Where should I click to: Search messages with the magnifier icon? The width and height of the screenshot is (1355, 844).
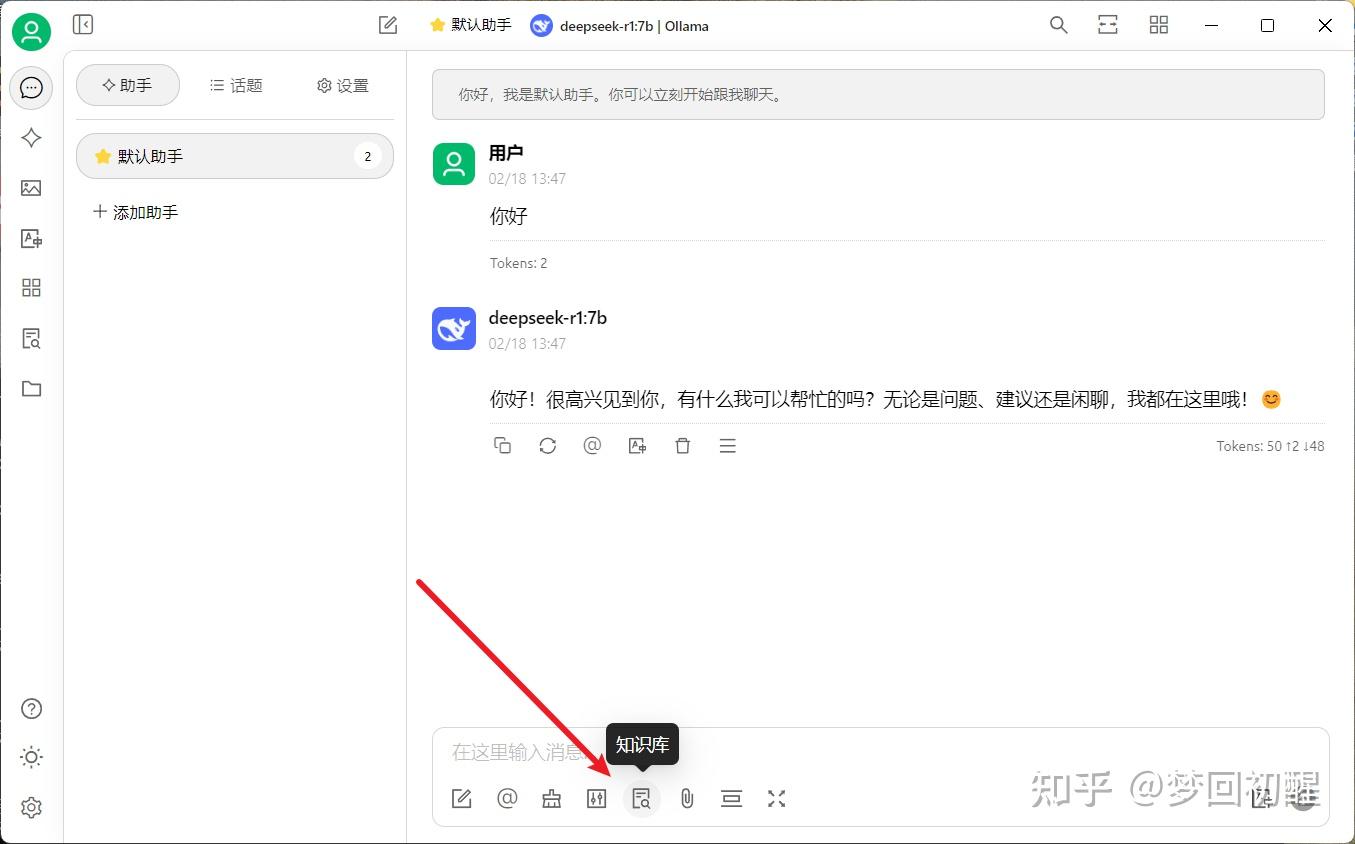click(x=1058, y=25)
